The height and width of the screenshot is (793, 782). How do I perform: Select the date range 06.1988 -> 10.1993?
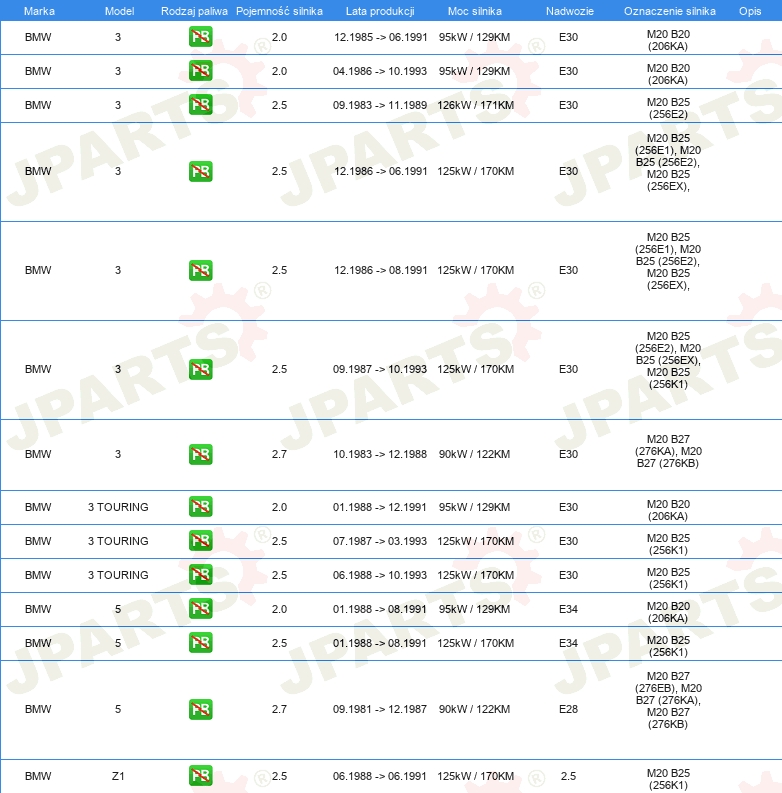tap(380, 575)
